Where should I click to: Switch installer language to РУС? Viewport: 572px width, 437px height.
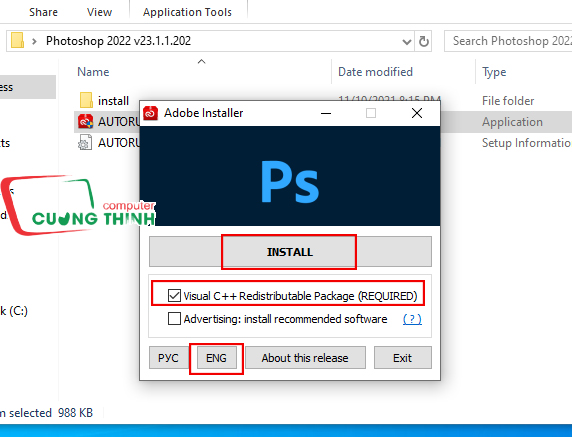tap(168, 358)
